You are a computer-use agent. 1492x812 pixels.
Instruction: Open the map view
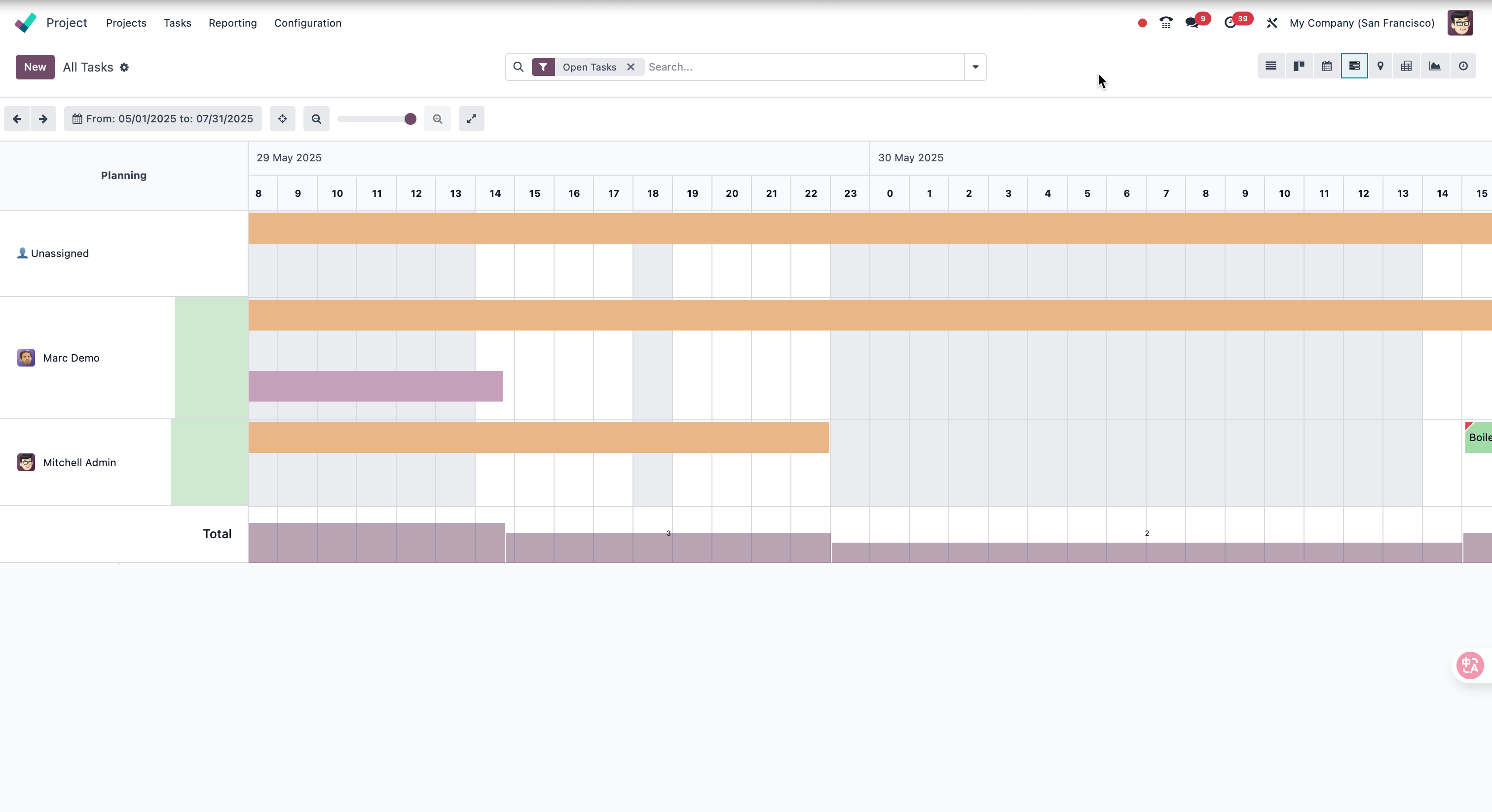[1380, 66]
